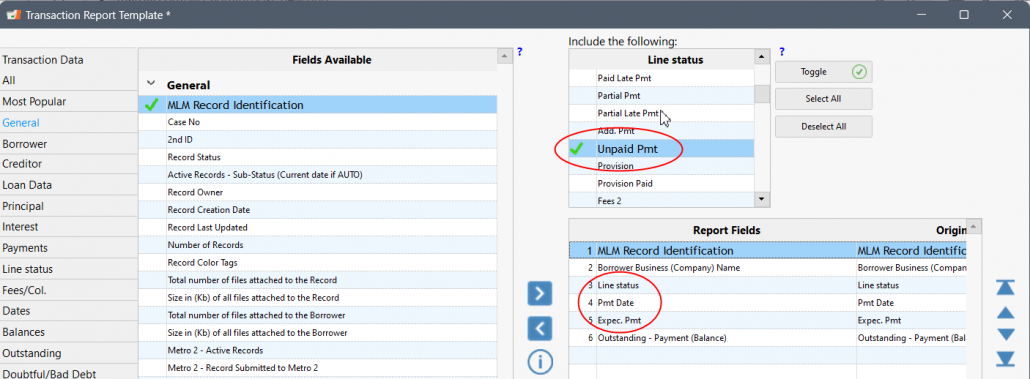Remove field using left arrow button
The width and height of the screenshot is (1030, 379).
pos(539,328)
